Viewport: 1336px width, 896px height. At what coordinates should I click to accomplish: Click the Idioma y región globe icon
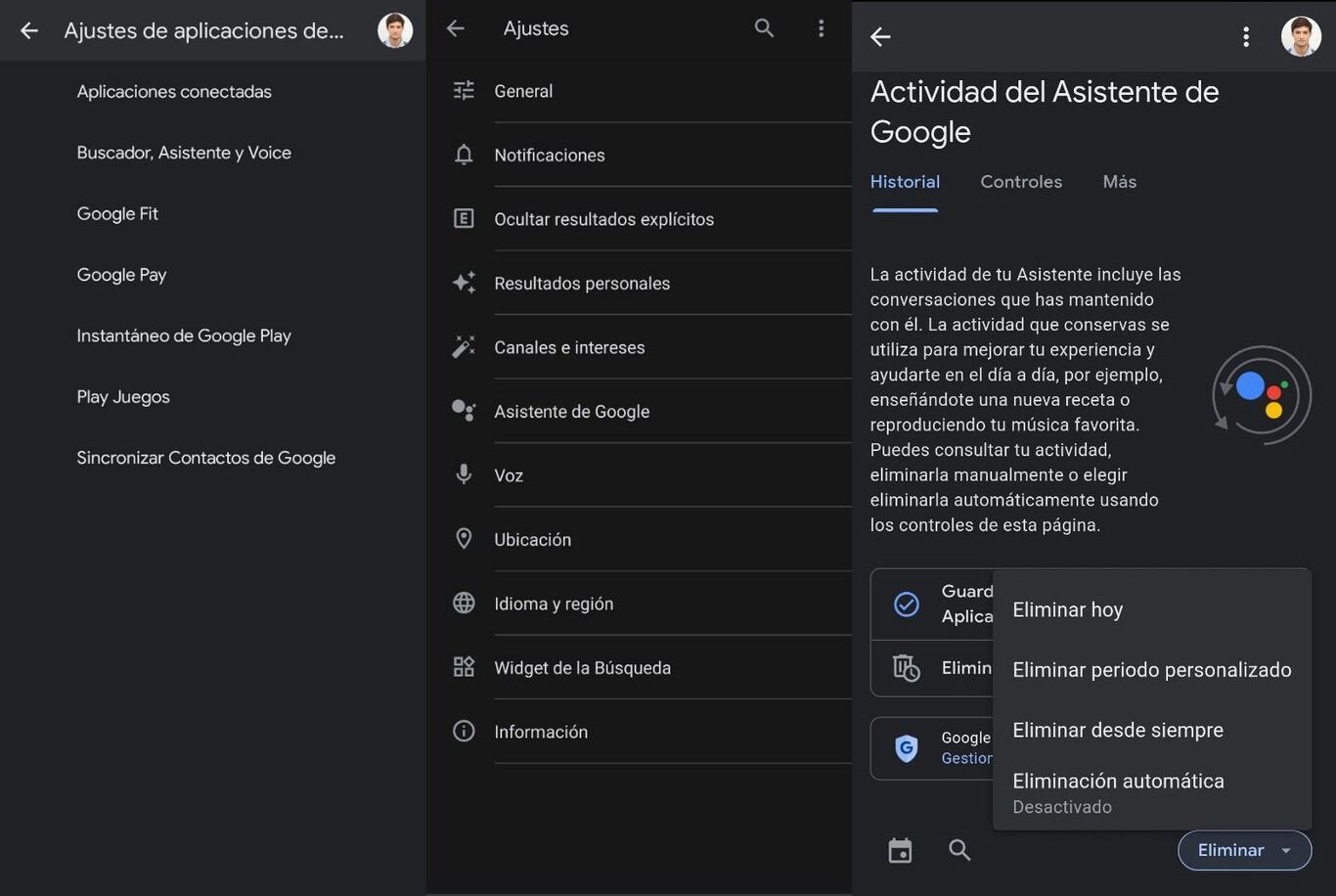point(464,604)
